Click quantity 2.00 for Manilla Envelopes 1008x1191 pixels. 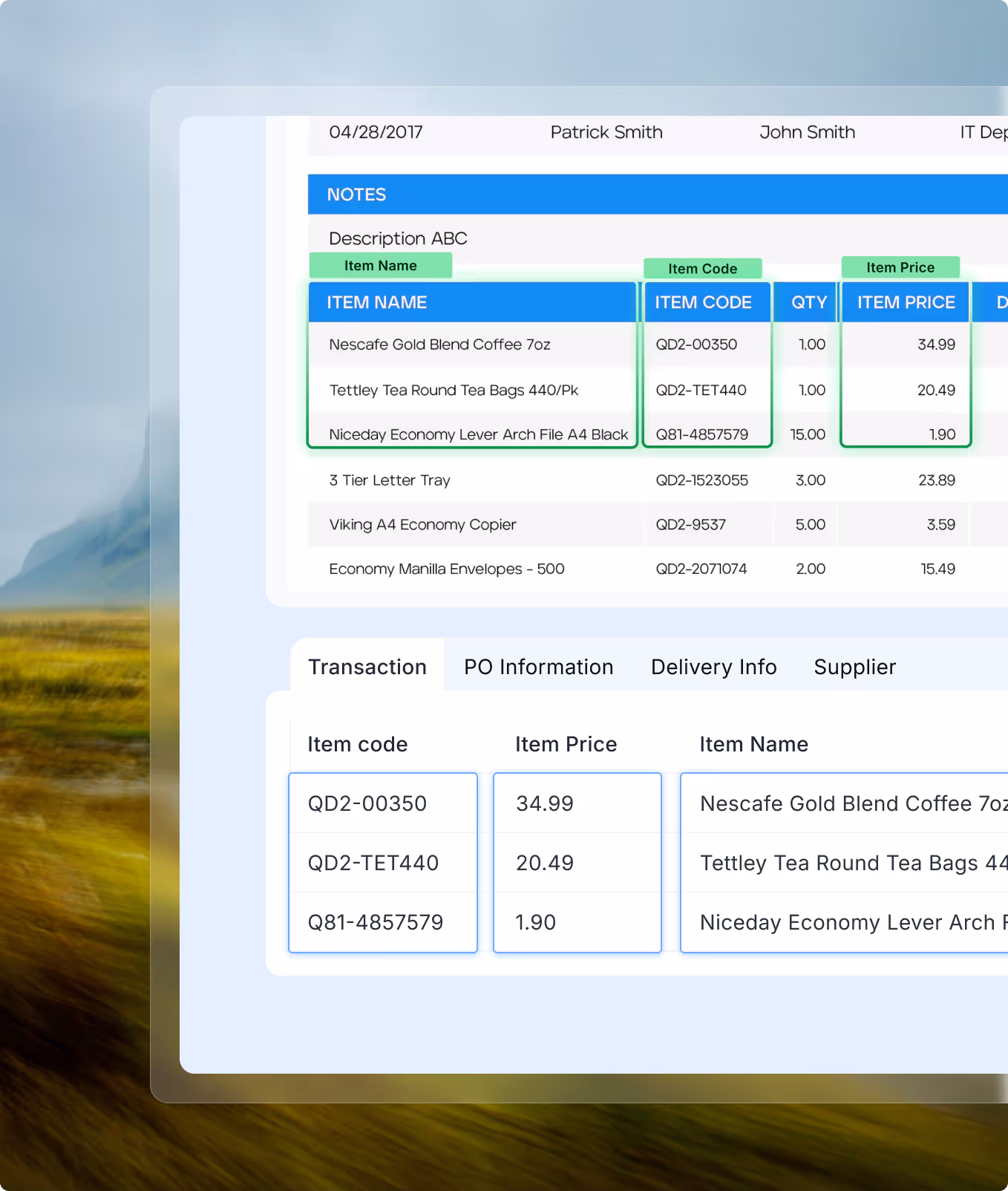(x=811, y=569)
